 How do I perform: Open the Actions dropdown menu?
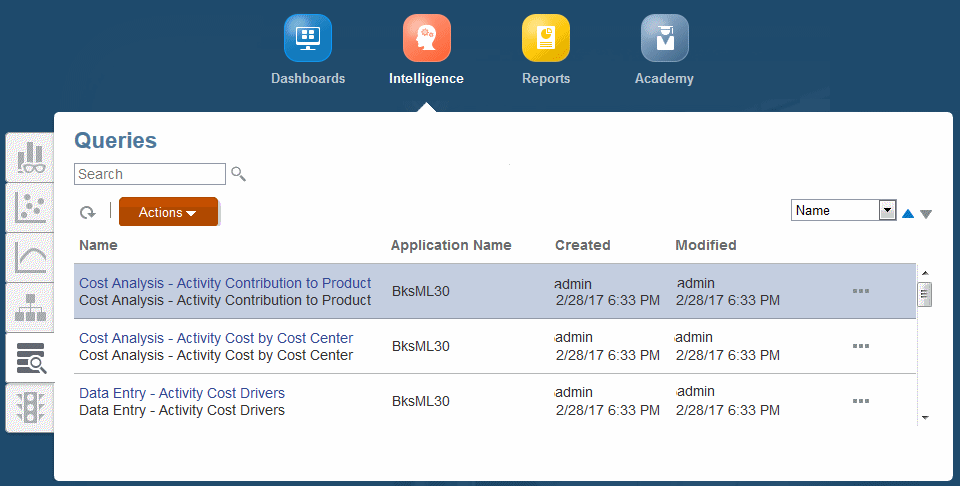pos(168,212)
